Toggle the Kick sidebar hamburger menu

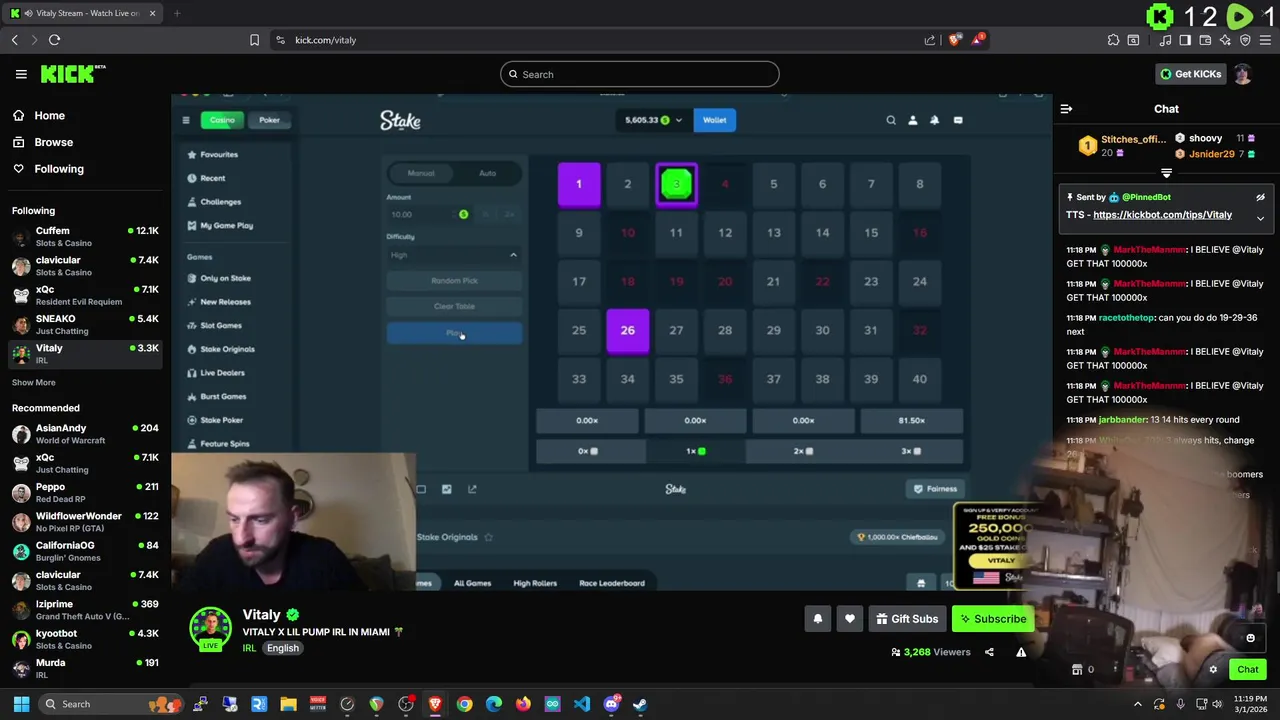tap(21, 74)
